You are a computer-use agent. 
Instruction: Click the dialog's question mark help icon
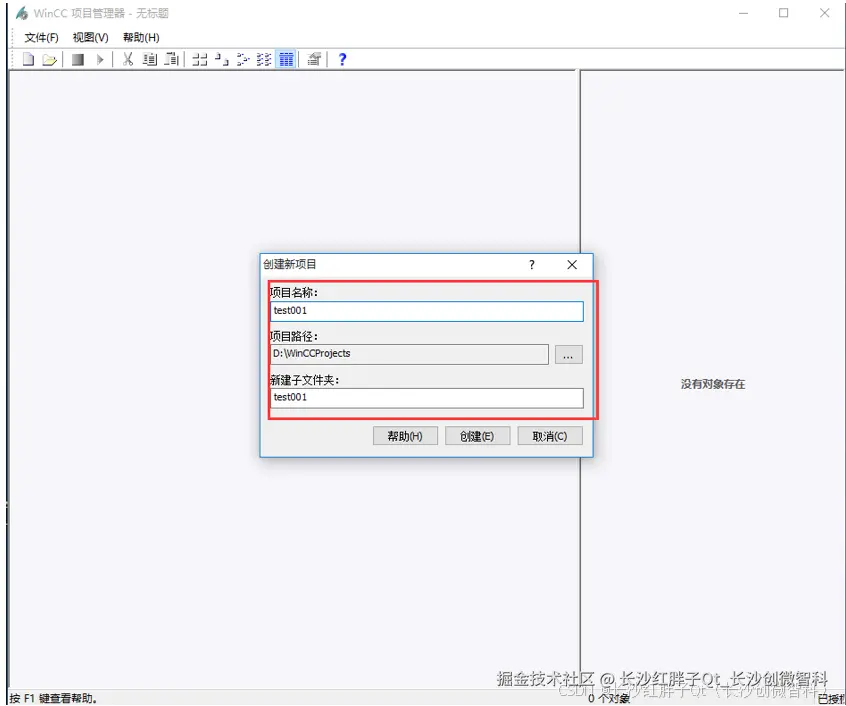531,265
